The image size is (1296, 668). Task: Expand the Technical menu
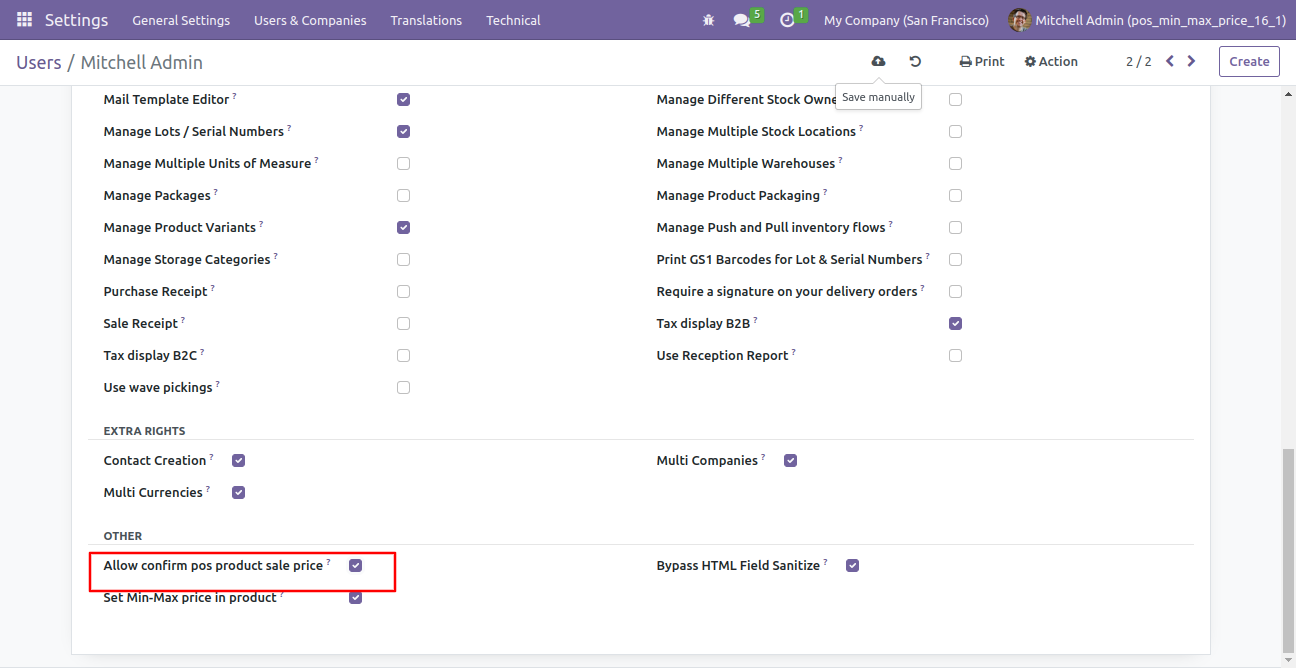[513, 20]
